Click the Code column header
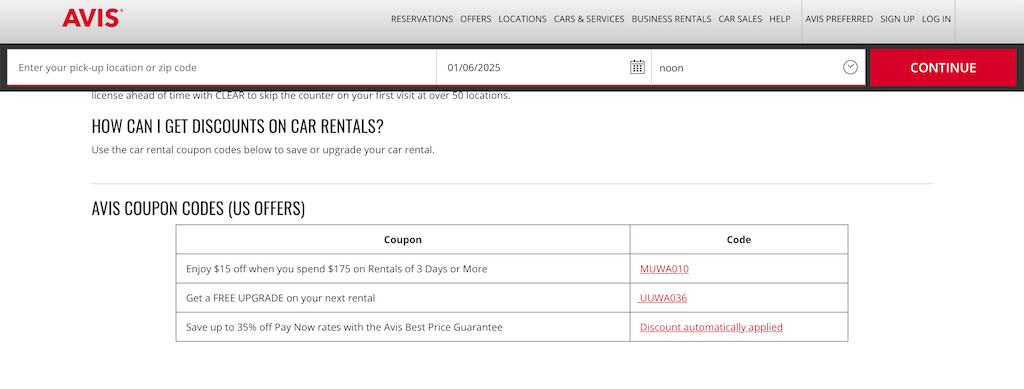This screenshot has width=1024, height=389. [x=739, y=240]
